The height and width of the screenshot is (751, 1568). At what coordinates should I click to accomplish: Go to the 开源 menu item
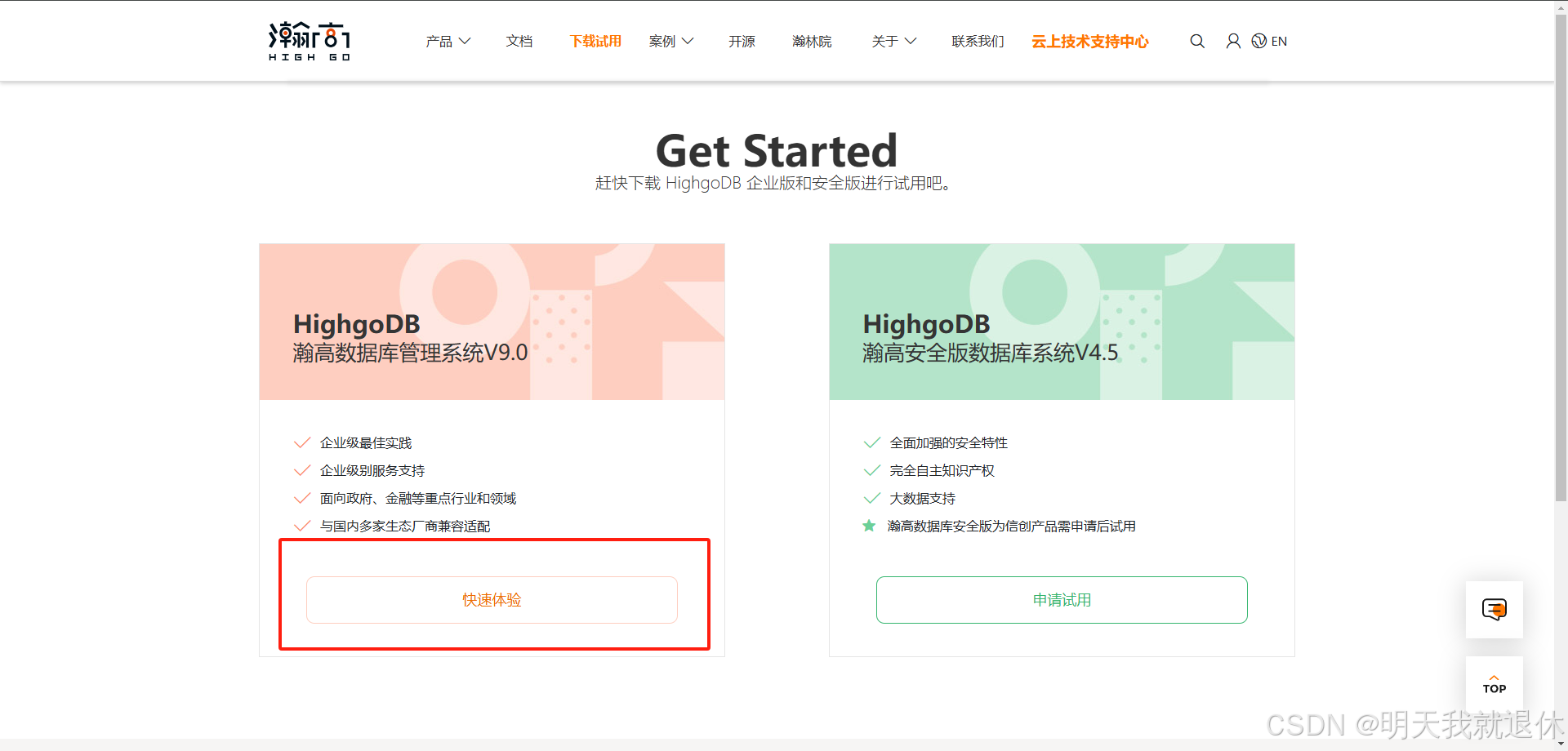tap(742, 41)
